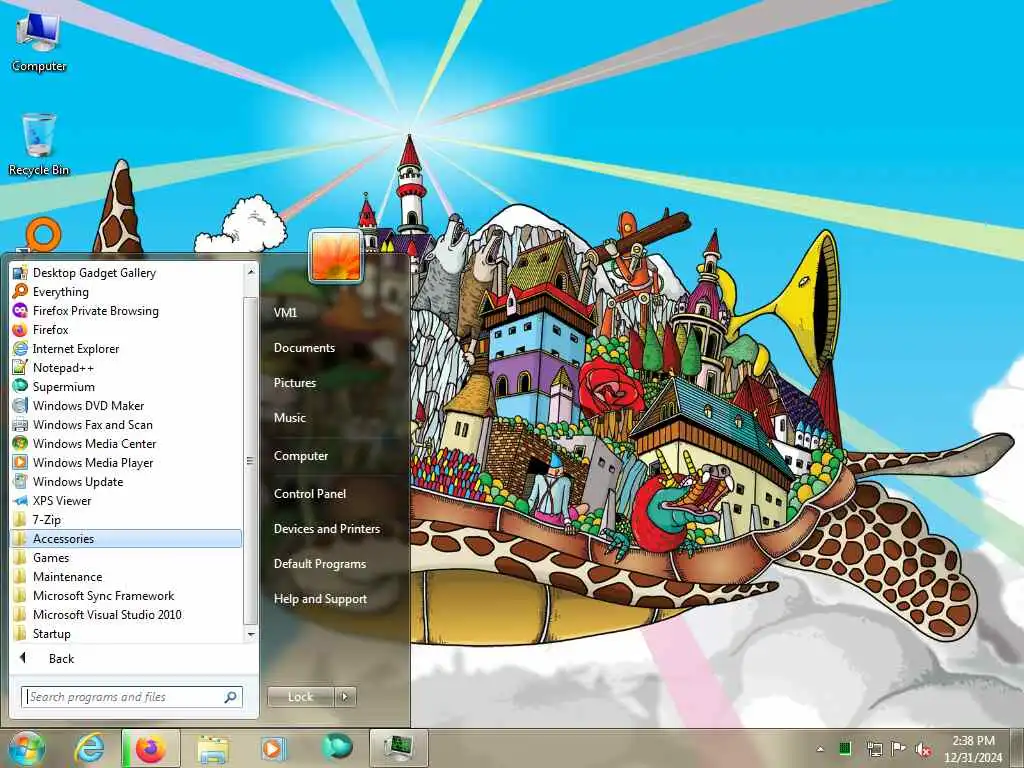Open VM1 user folder from Start menu
This screenshot has height=768, width=1024.
[x=285, y=312]
